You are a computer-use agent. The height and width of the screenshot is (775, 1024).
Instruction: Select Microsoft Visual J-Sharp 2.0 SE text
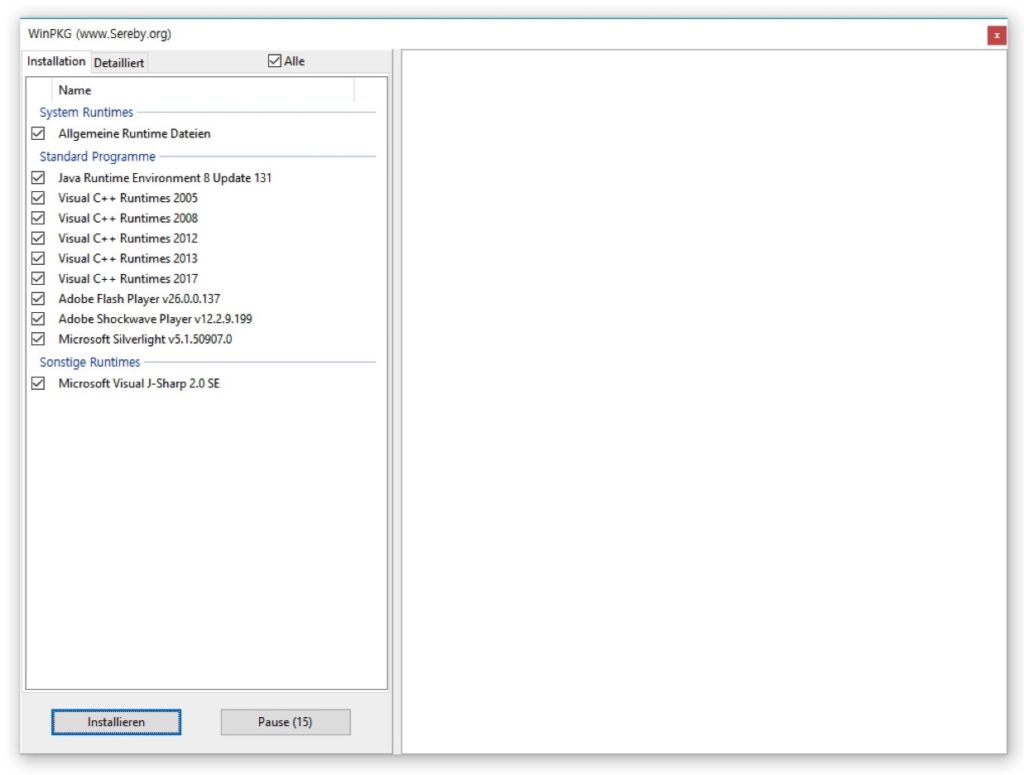click(x=139, y=383)
